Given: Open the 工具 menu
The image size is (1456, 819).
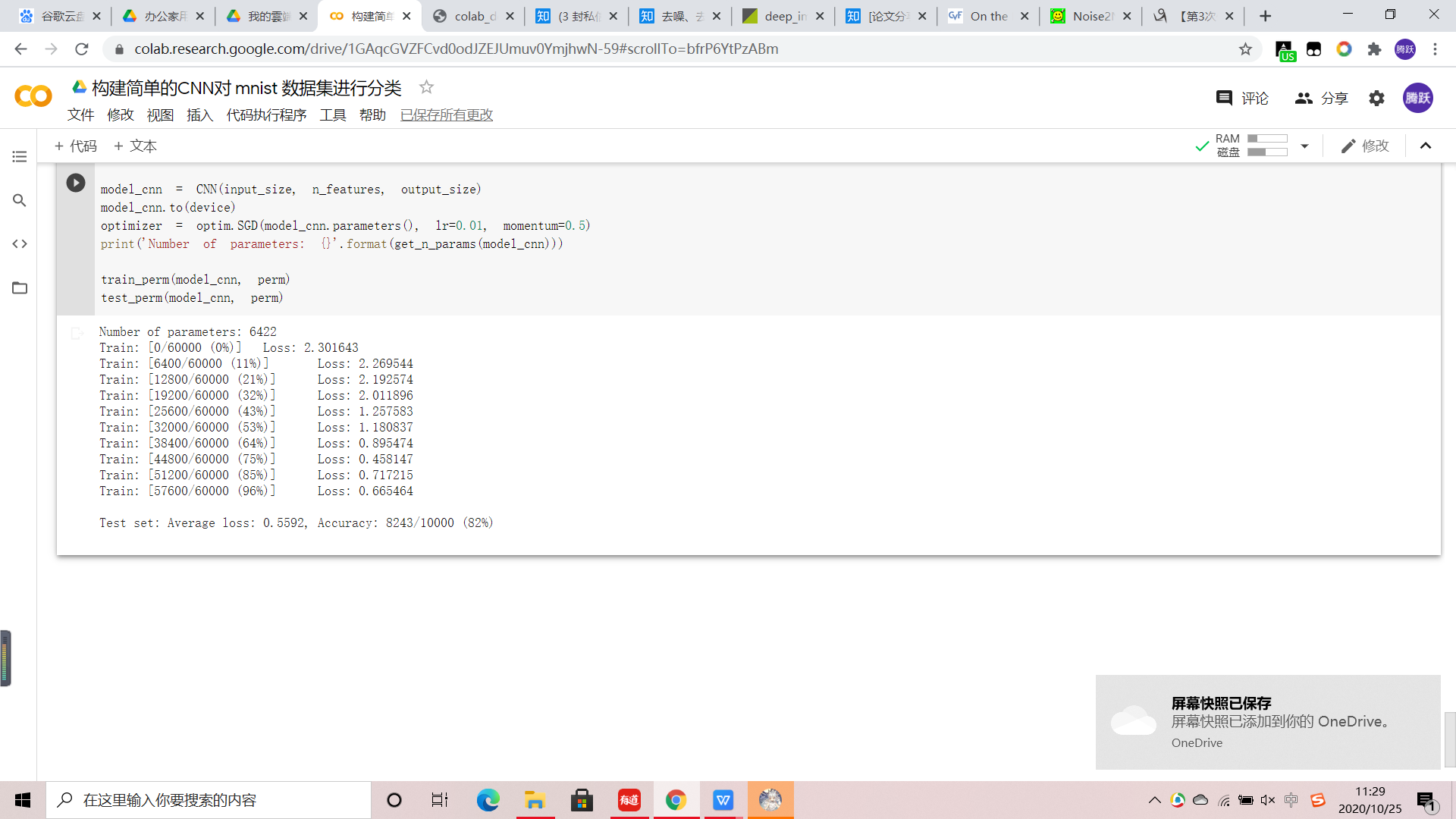Looking at the screenshot, I should click(x=332, y=115).
